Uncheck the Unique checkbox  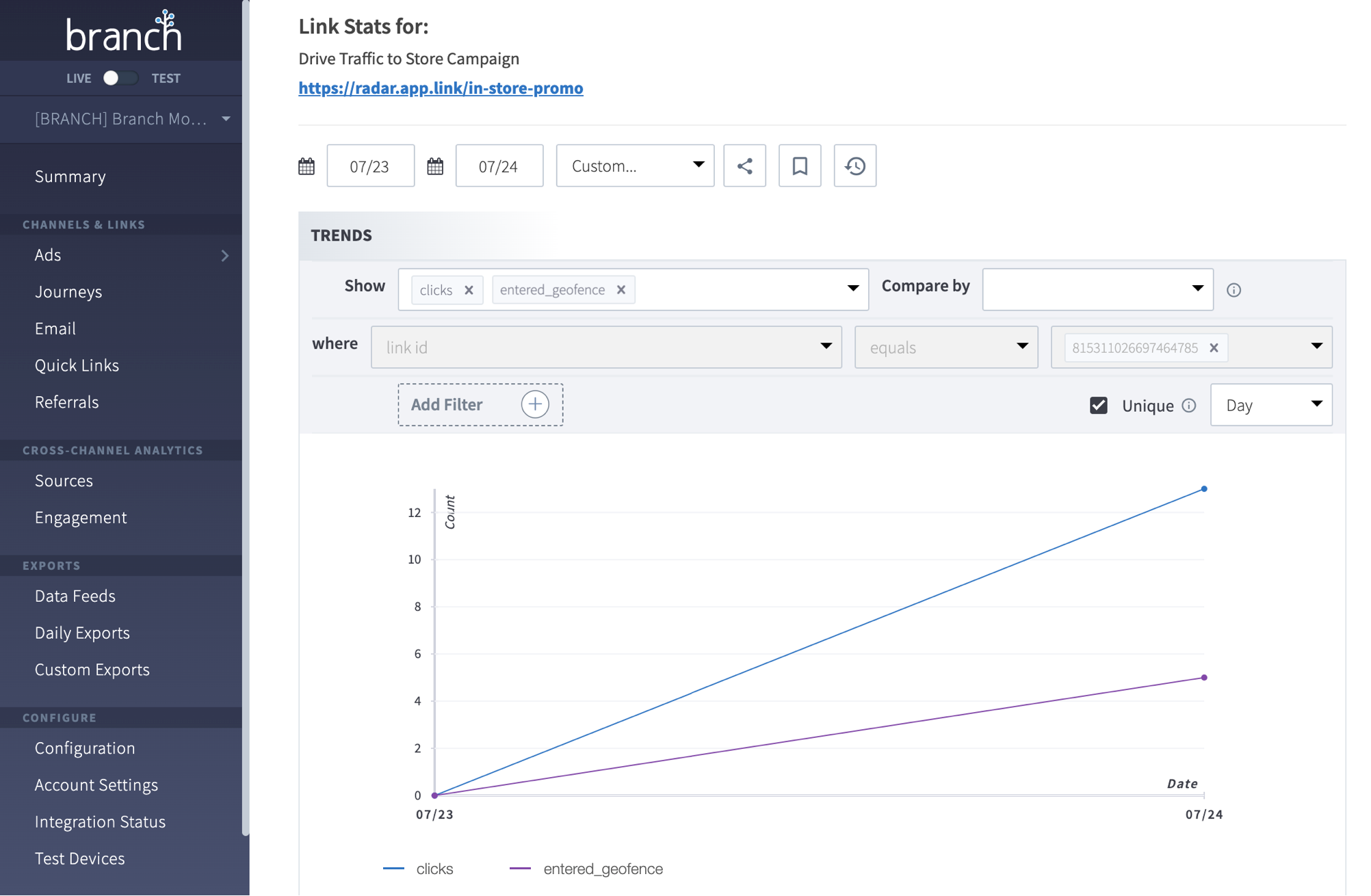point(1098,406)
